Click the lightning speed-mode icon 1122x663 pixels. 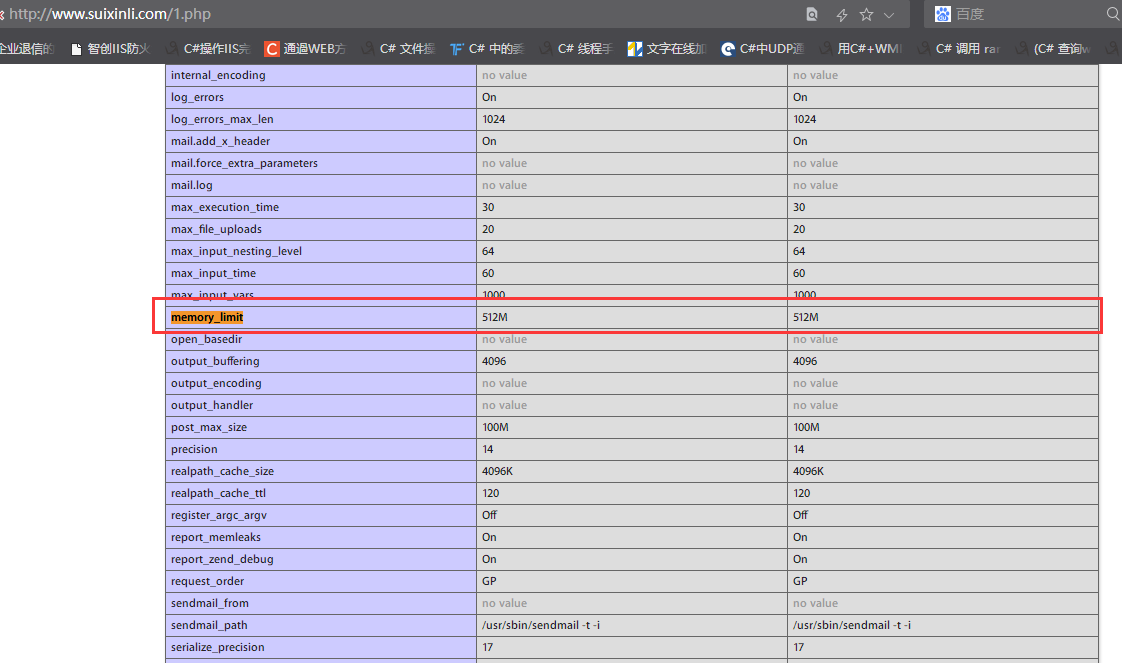pos(841,14)
